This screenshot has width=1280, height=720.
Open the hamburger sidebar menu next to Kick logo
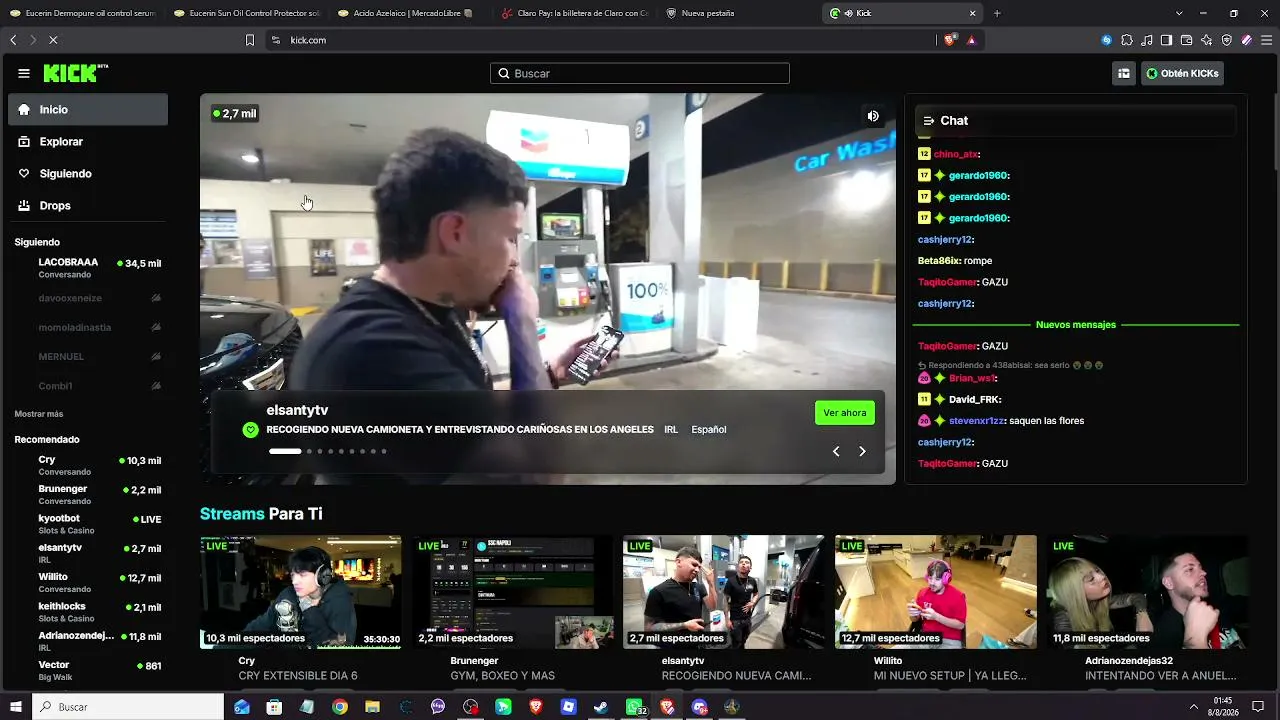click(24, 73)
